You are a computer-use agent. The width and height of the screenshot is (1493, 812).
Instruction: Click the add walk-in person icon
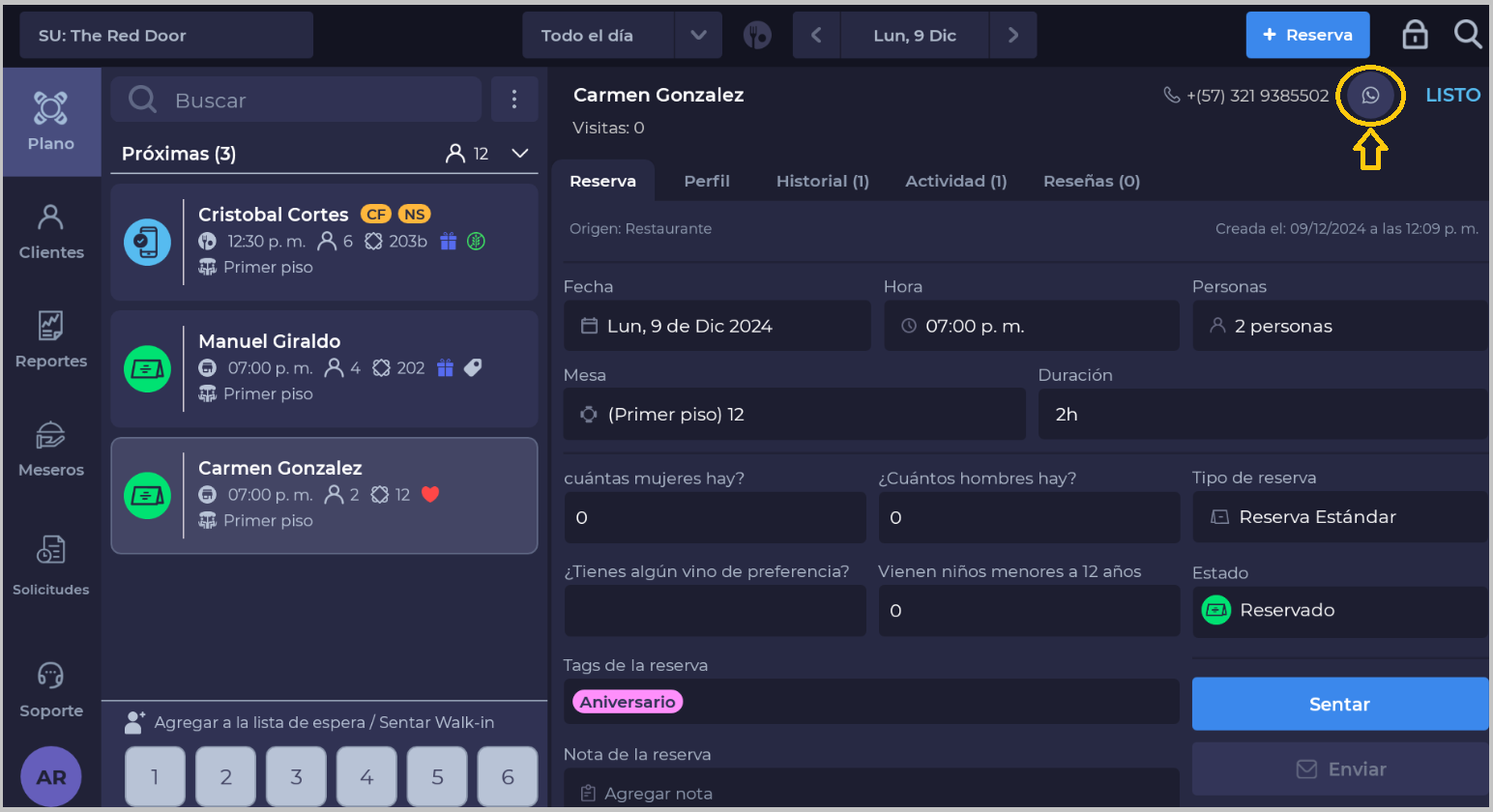[x=135, y=722]
